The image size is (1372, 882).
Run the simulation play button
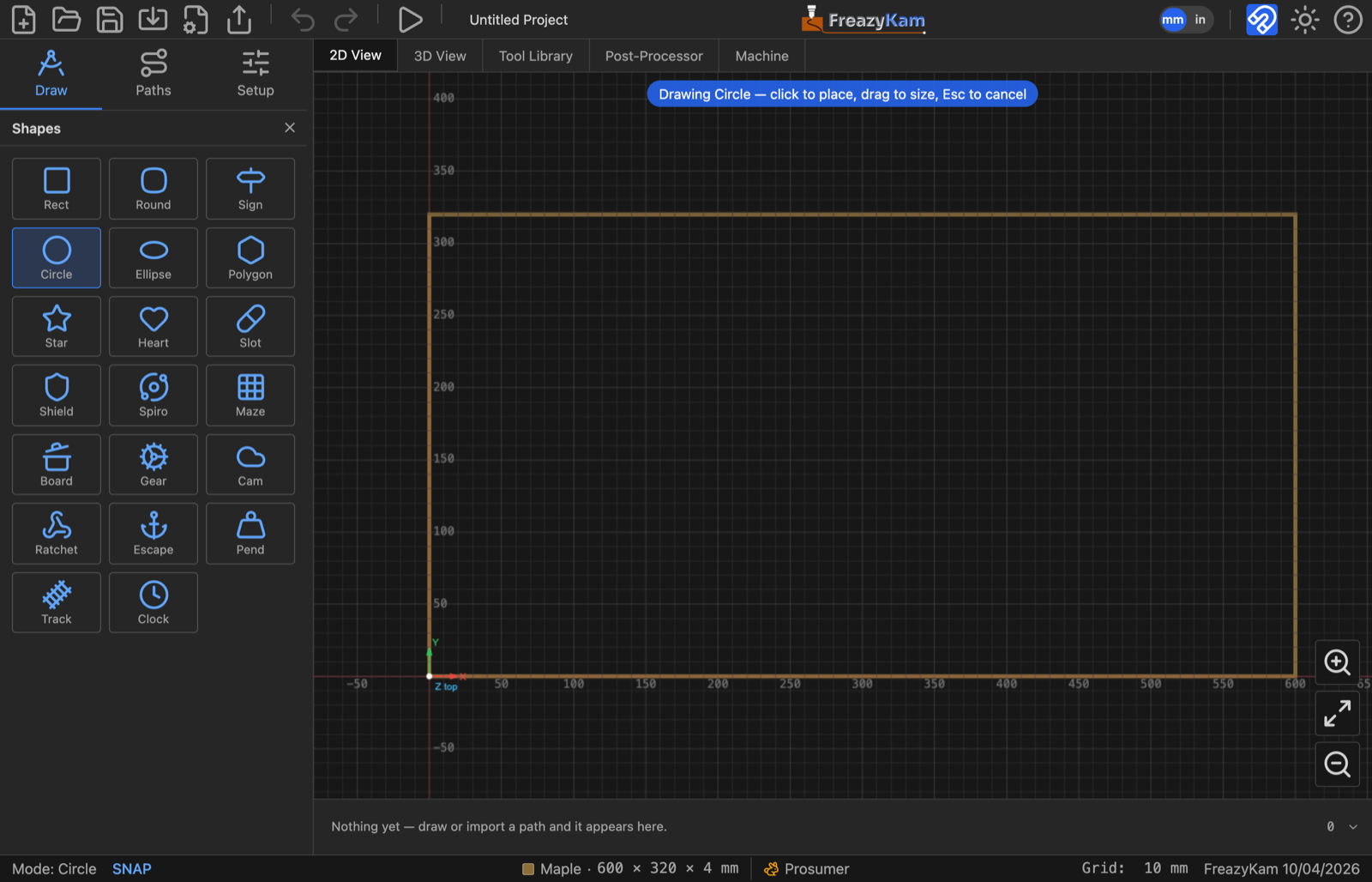tap(410, 20)
